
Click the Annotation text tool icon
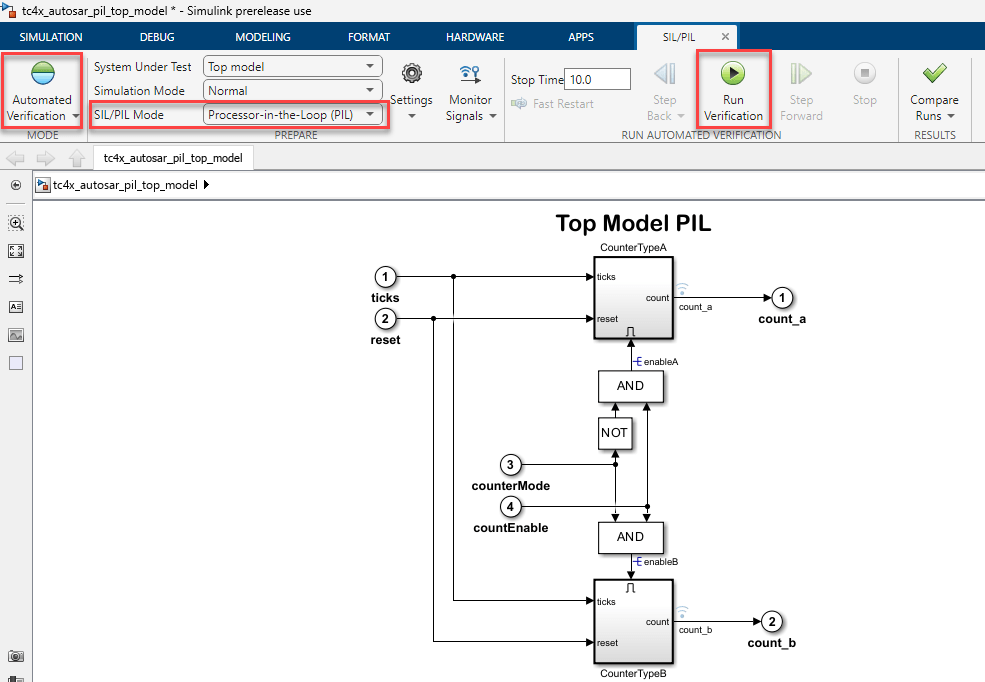tap(16, 307)
